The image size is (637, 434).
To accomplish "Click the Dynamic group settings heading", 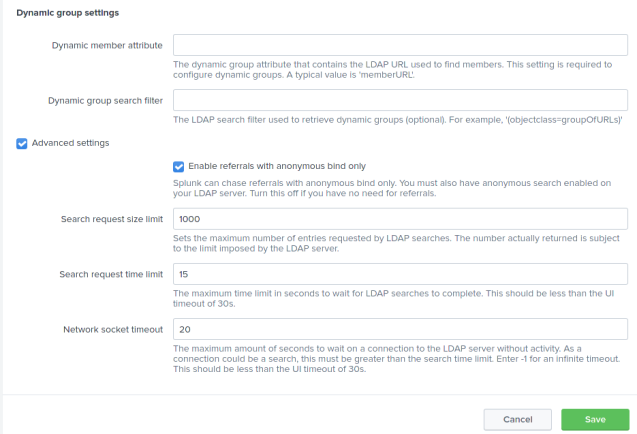I will point(67,13).
